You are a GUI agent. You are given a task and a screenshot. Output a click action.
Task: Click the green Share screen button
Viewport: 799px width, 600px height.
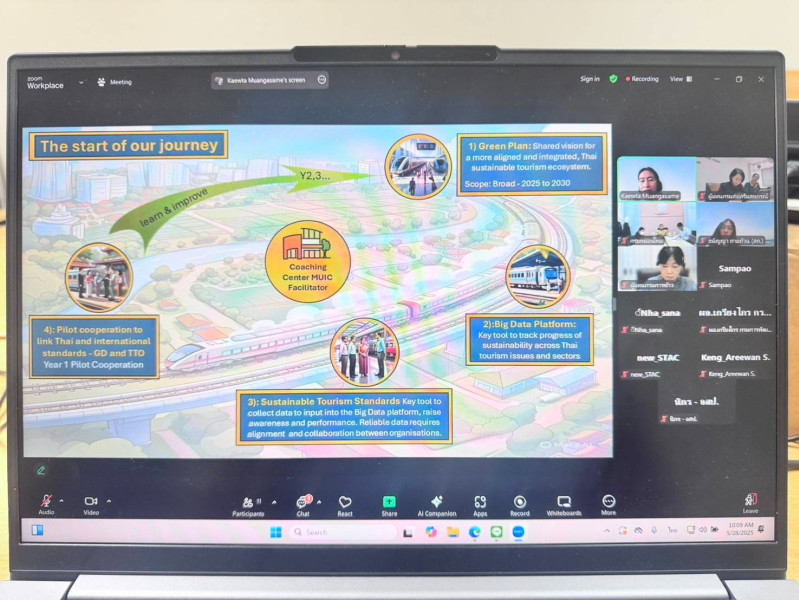click(389, 503)
